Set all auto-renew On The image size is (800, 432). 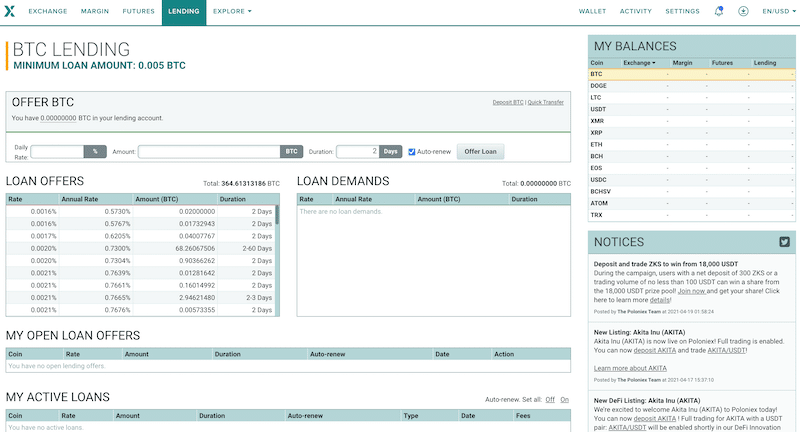(564, 400)
